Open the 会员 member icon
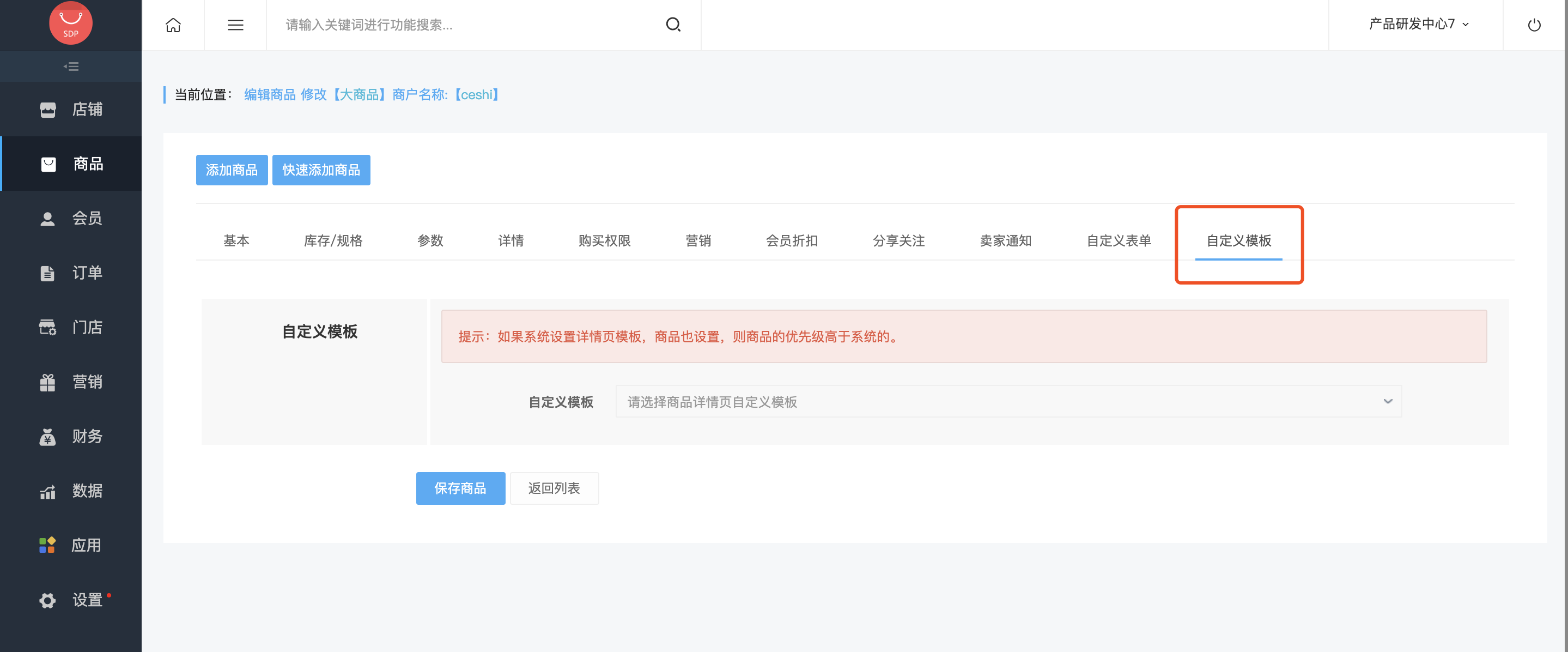 click(x=47, y=219)
